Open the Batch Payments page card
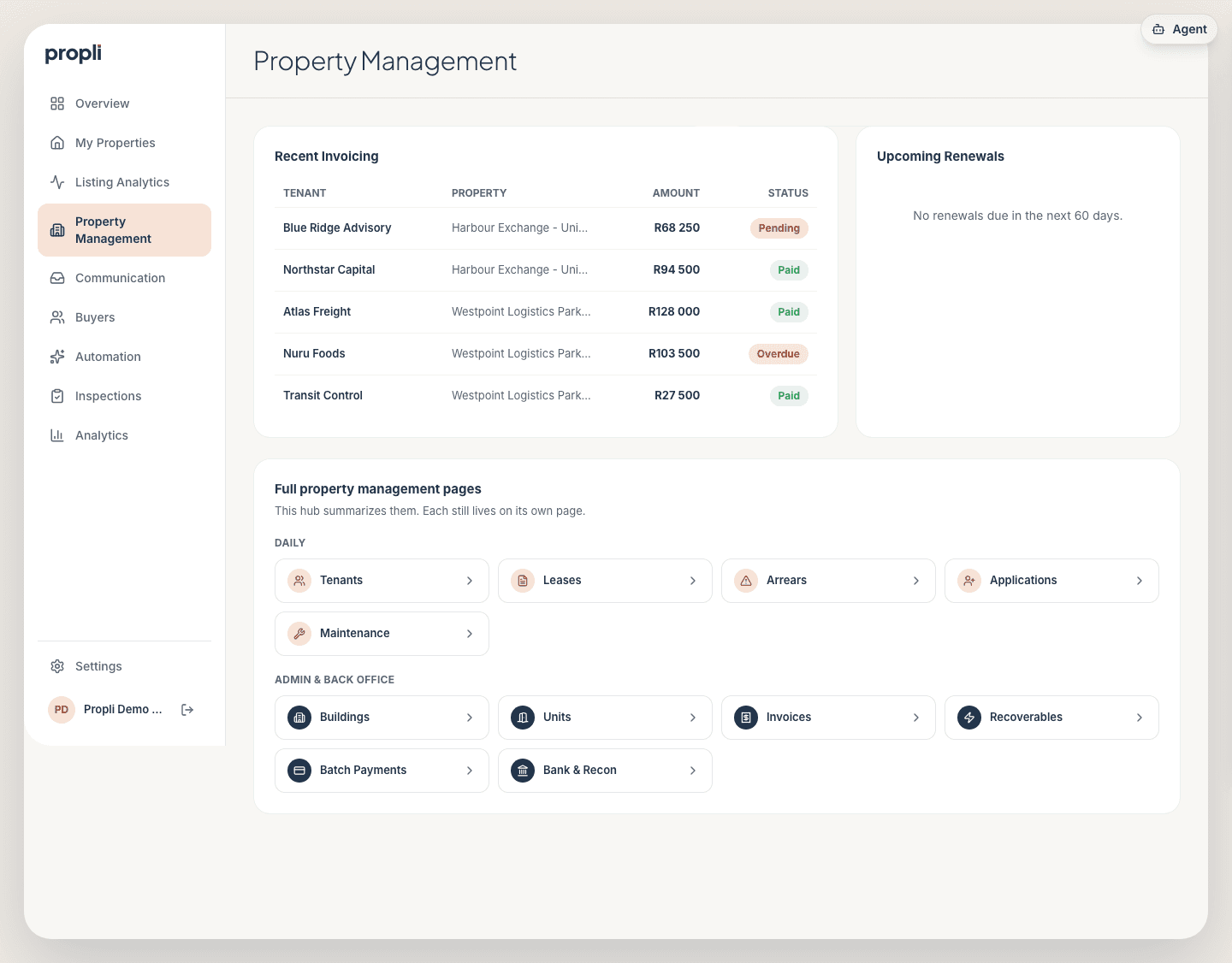The image size is (1232, 963). pyautogui.click(x=382, y=771)
